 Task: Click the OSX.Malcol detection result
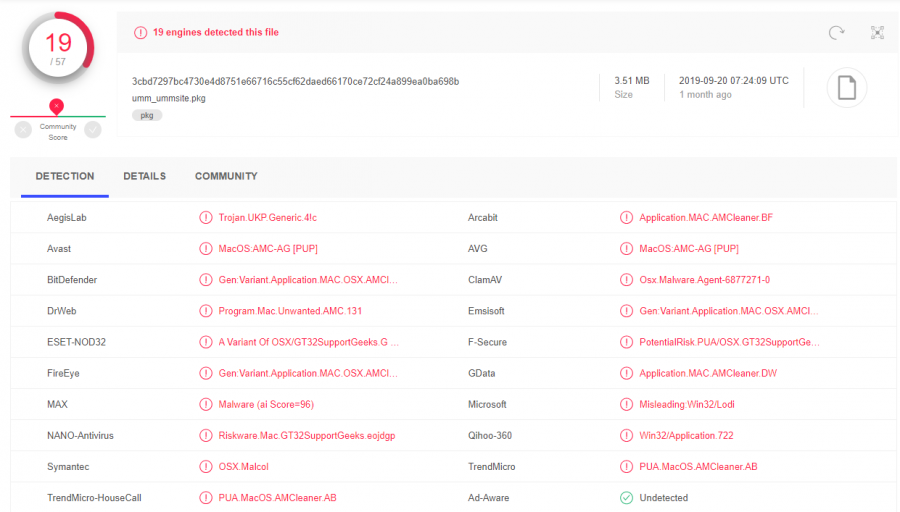[x=243, y=467]
